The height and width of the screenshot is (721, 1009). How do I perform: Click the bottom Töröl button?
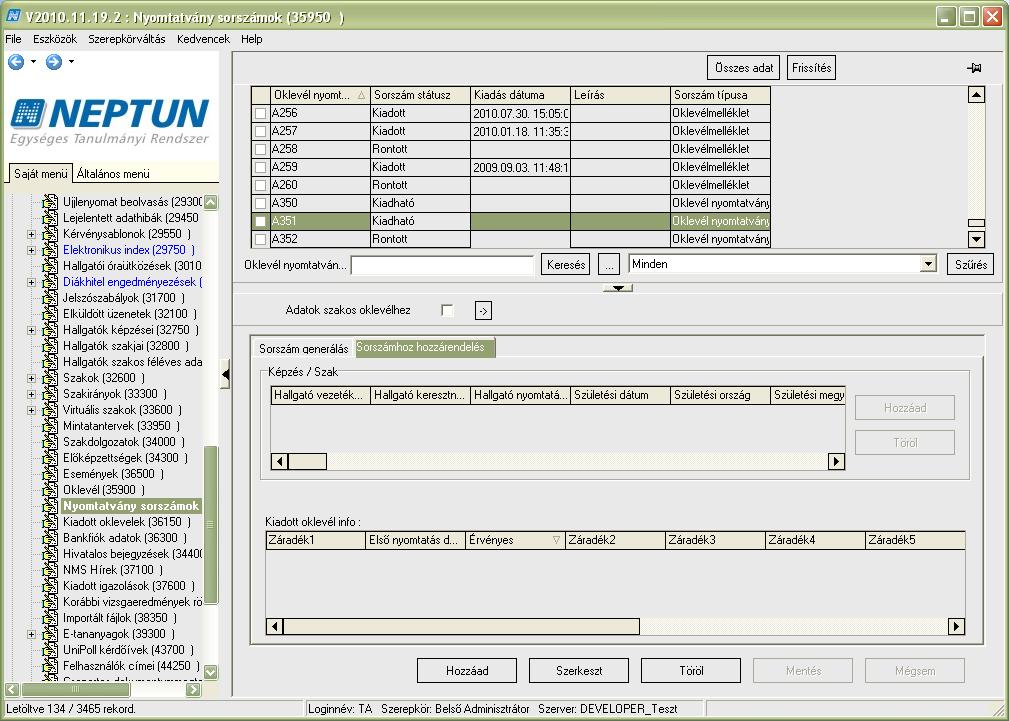691,671
